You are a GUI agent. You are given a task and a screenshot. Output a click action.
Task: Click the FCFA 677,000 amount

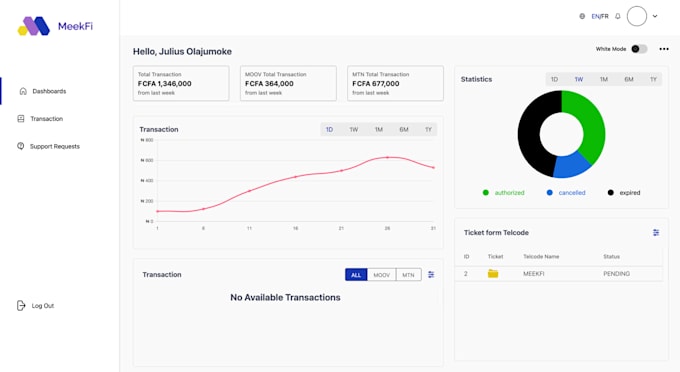click(x=376, y=84)
